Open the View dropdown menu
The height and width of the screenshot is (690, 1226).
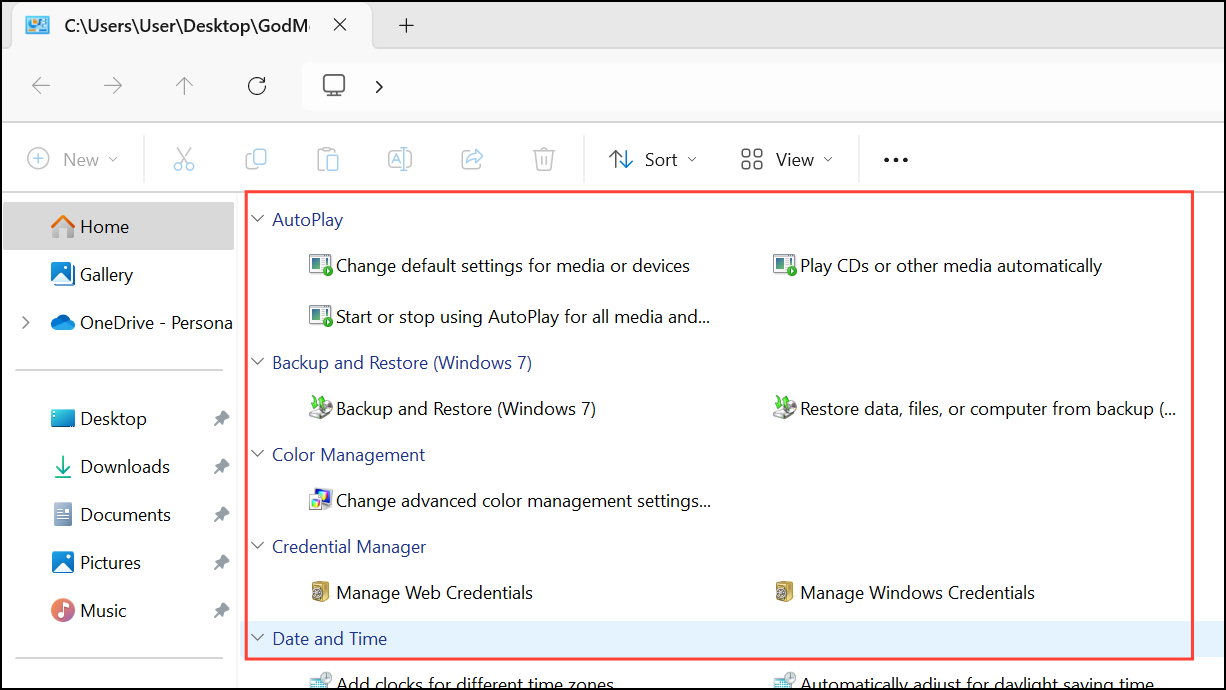(x=787, y=159)
